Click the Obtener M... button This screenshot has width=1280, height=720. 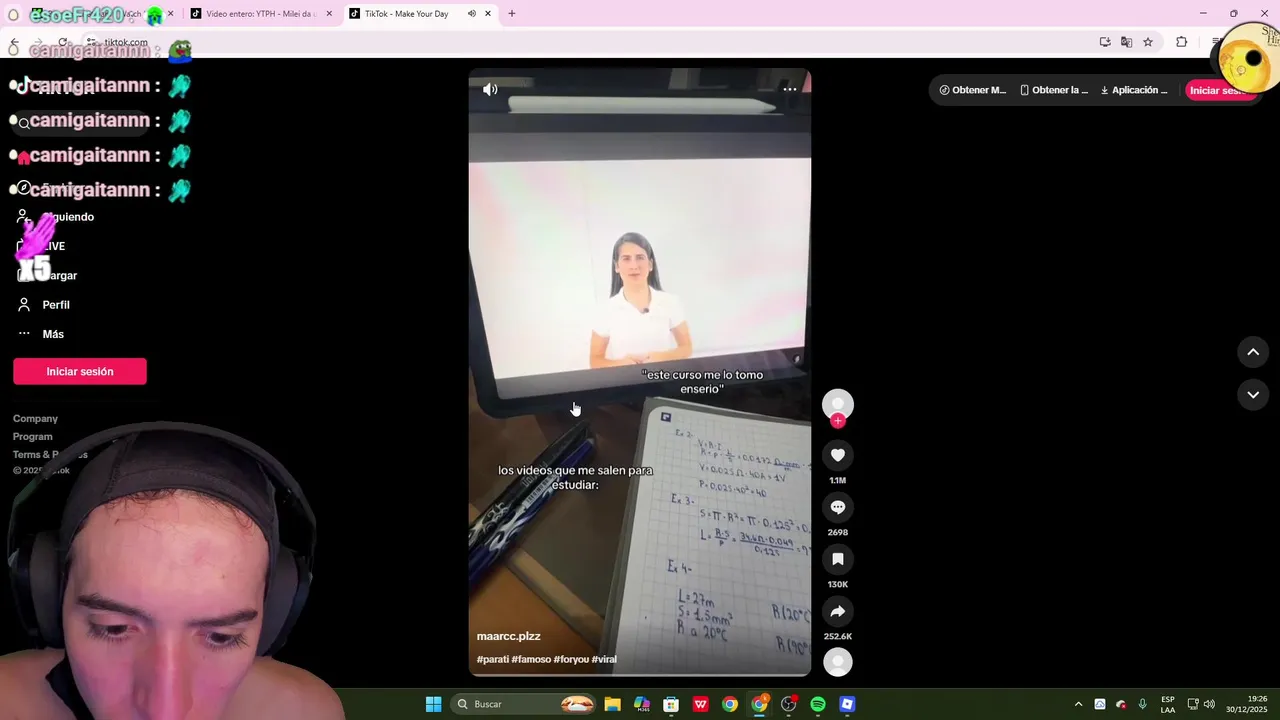tap(973, 90)
